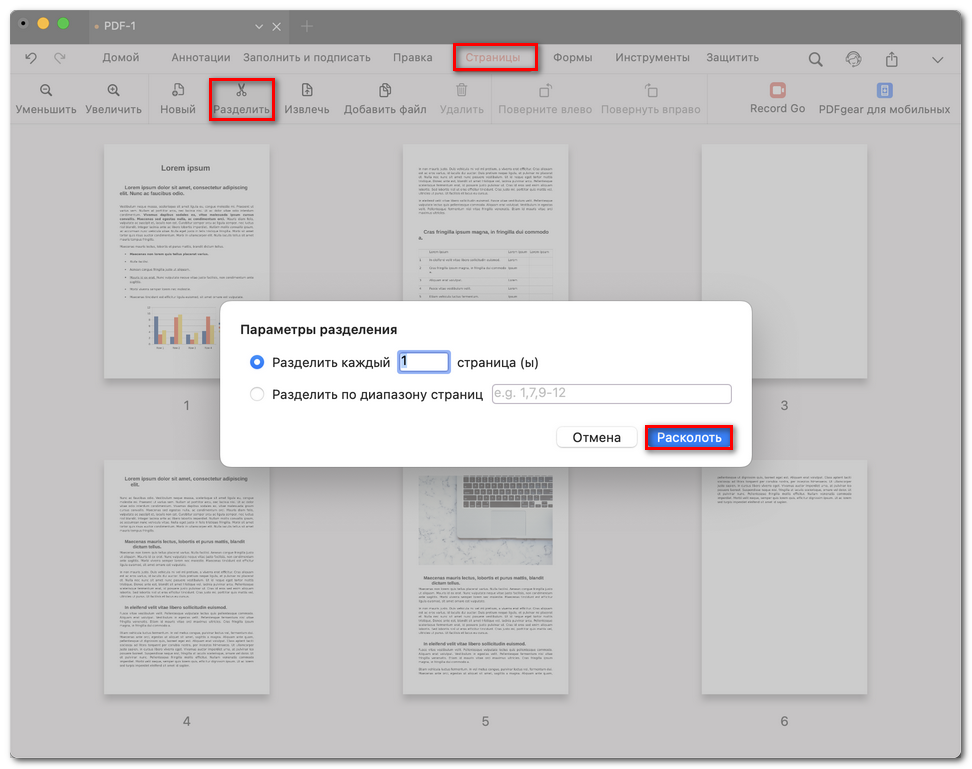
Task: Collapse the toolbar with the chevron
Action: click(x=936, y=57)
